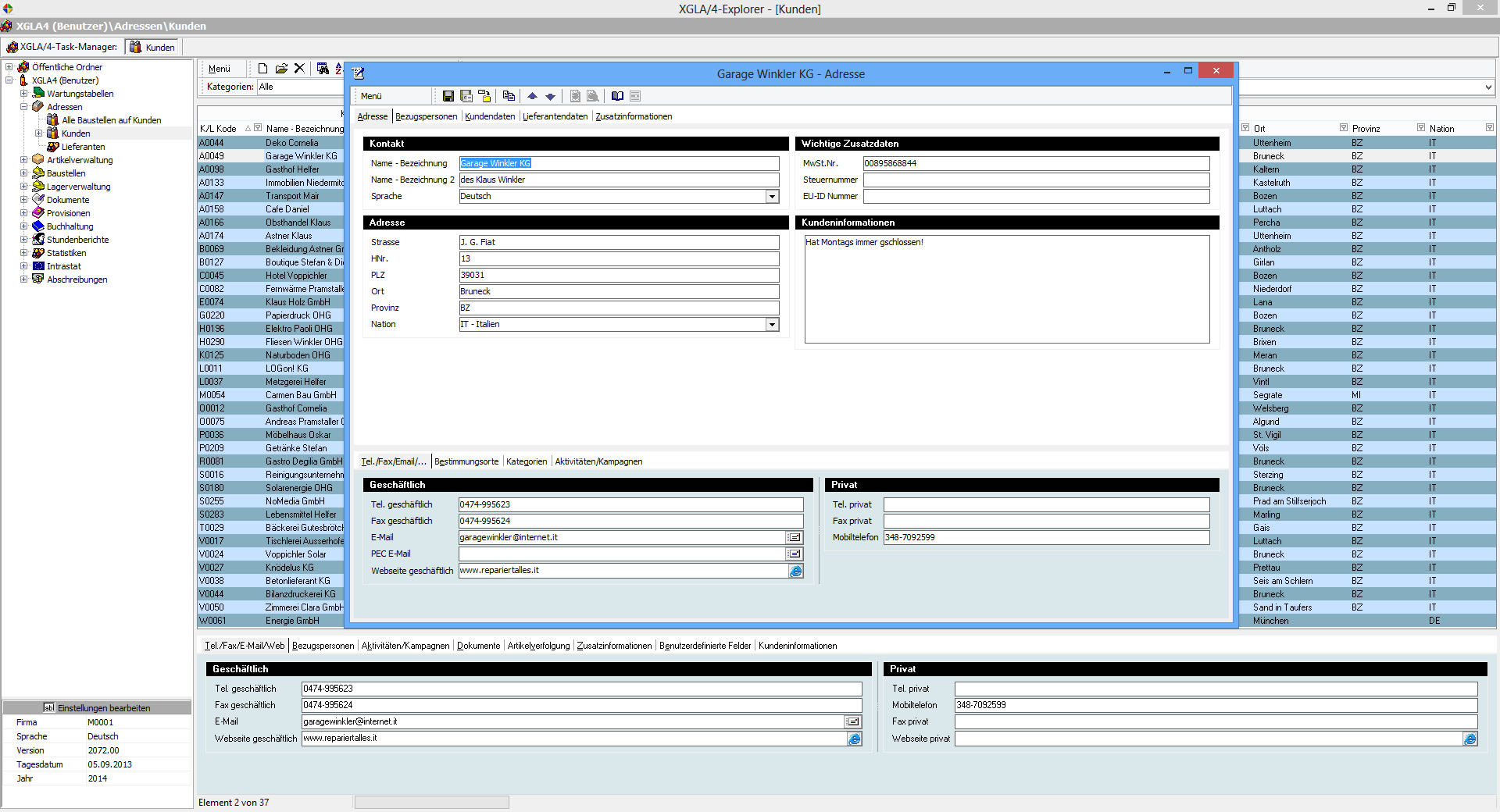Click the delete X icon in Kunden toolbar
1500x812 pixels.
(299, 69)
